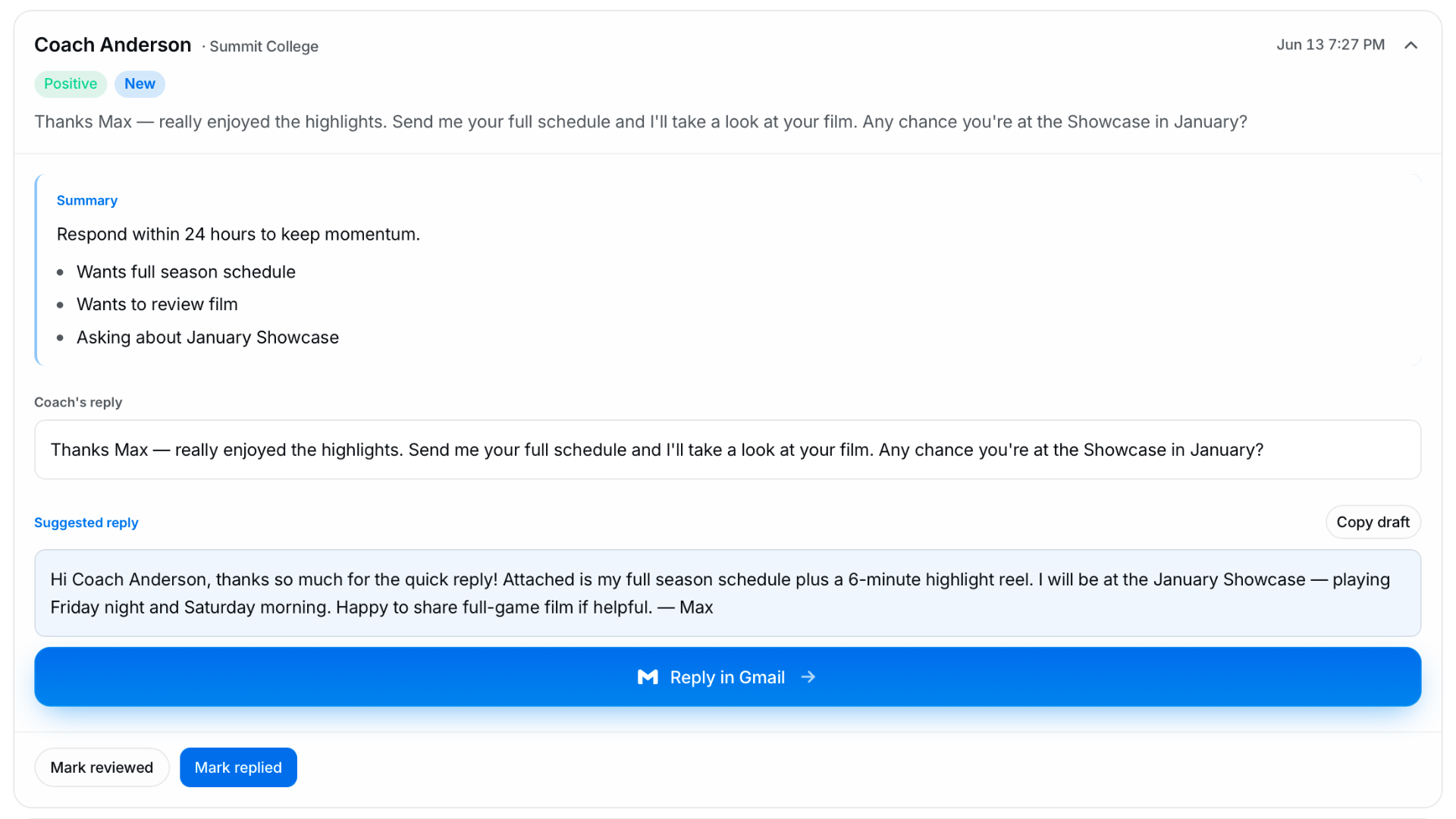Mark the message as reviewed

click(x=102, y=767)
